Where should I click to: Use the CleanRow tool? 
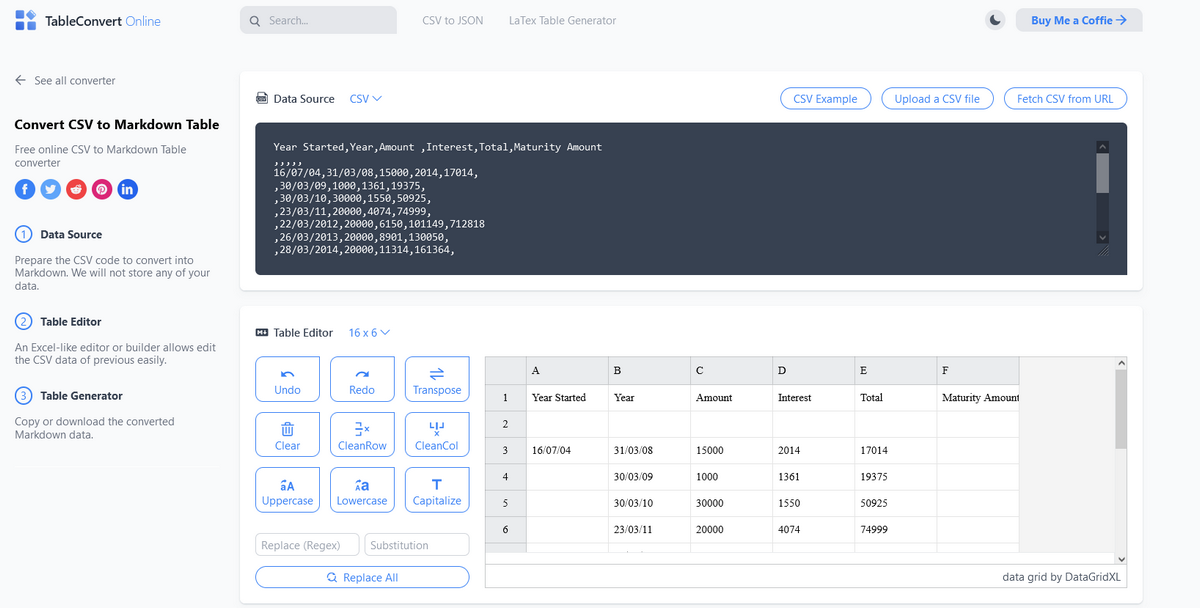[x=362, y=434]
